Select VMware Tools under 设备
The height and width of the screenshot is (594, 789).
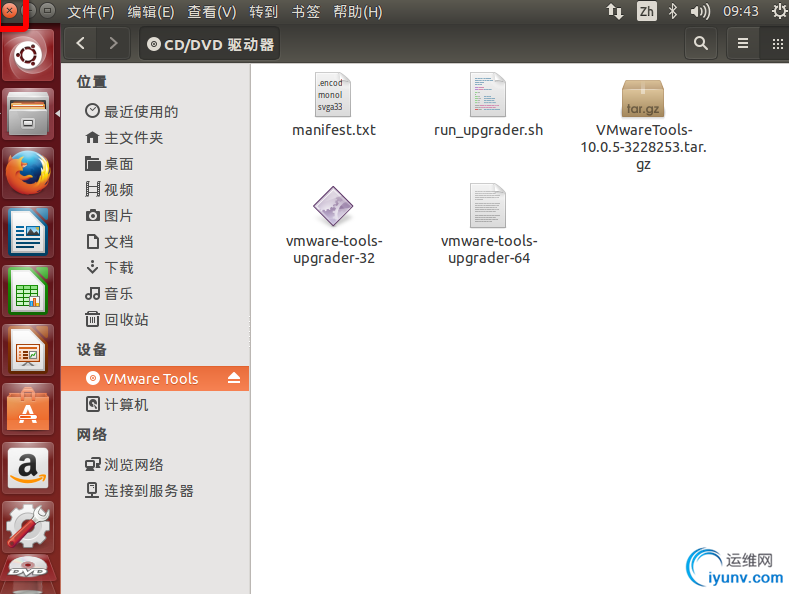(155, 378)
